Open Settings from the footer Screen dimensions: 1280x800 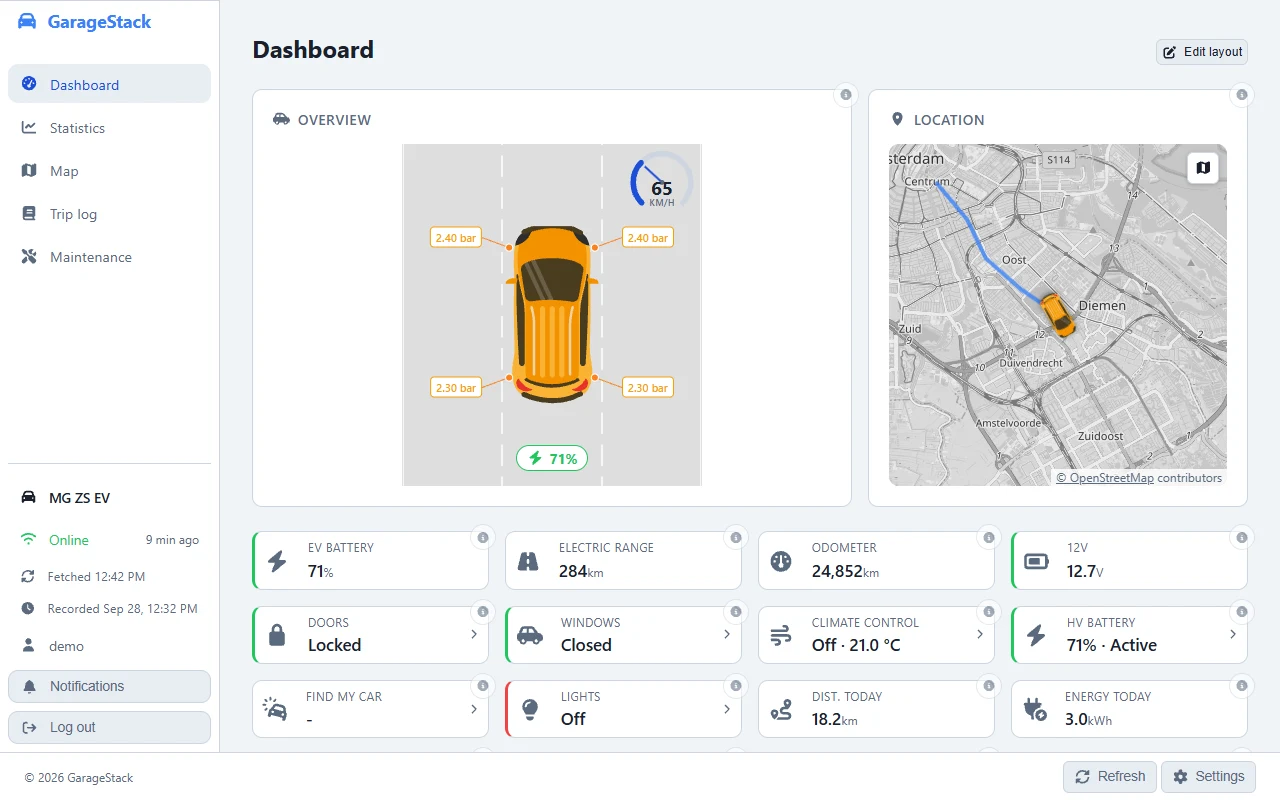pyautogui.click(x=1208, y=777)
